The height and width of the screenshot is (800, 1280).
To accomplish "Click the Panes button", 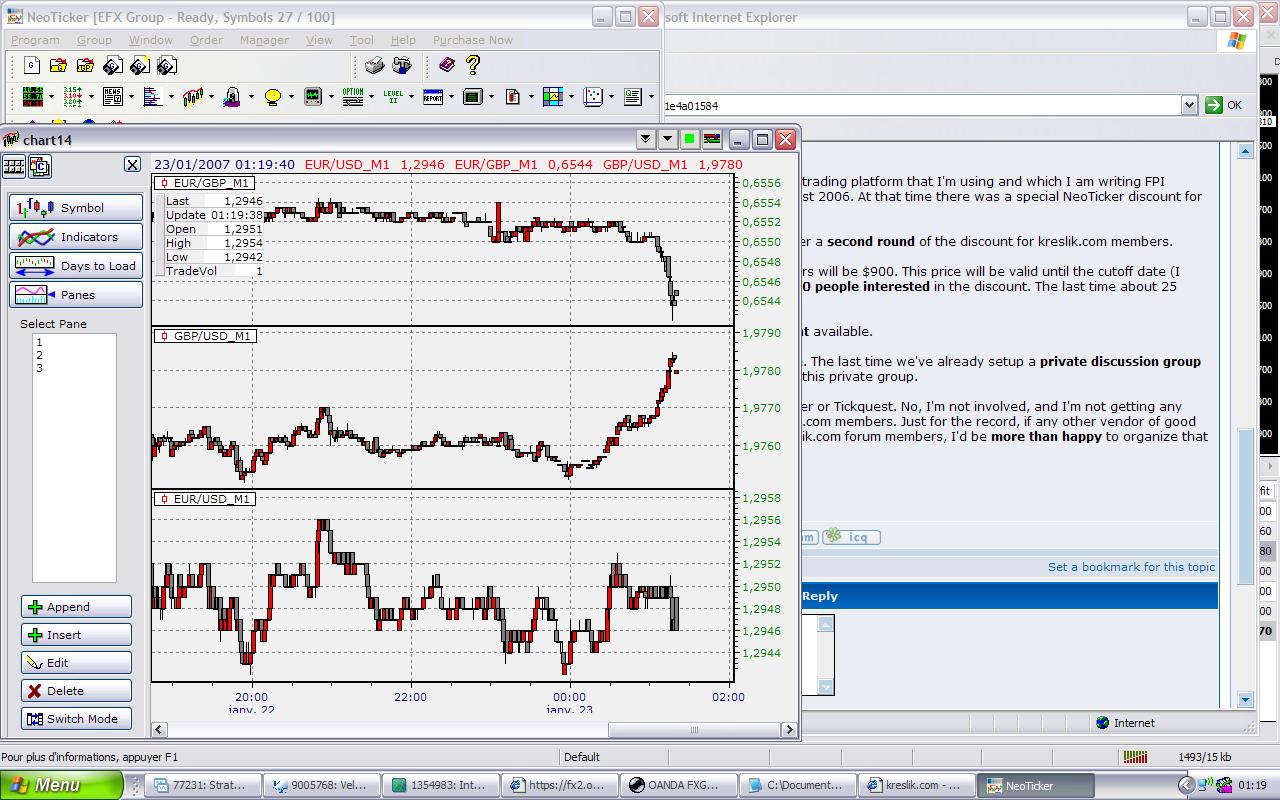I will 76,295.
